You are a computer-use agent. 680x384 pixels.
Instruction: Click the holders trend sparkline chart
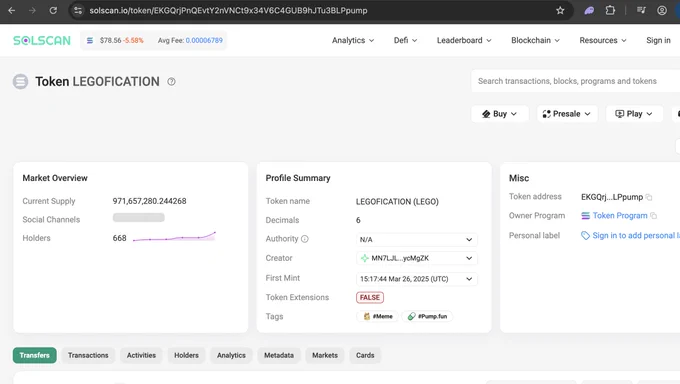pos(174,237)
